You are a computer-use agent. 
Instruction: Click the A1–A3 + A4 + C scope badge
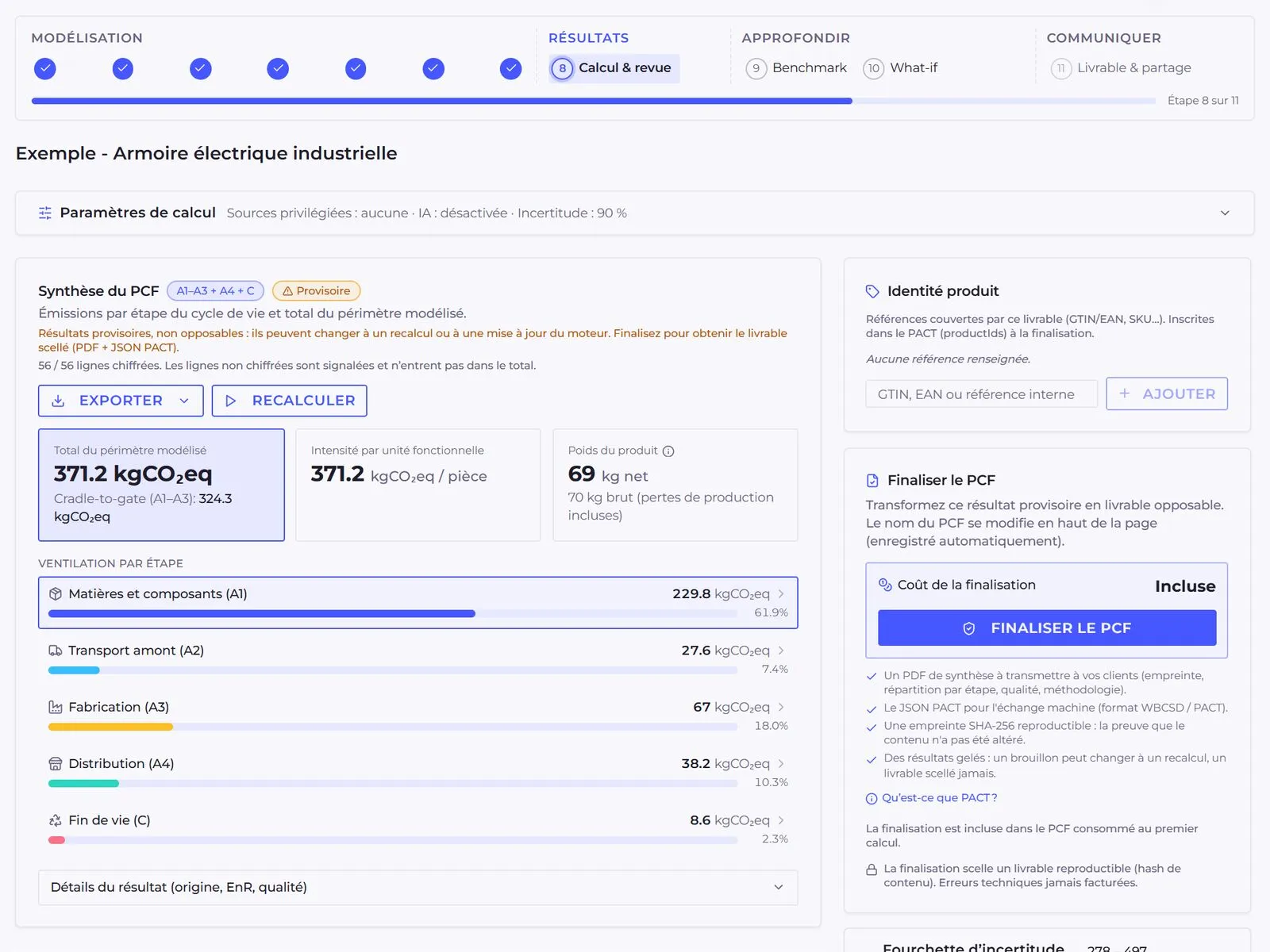pos(216,291)
